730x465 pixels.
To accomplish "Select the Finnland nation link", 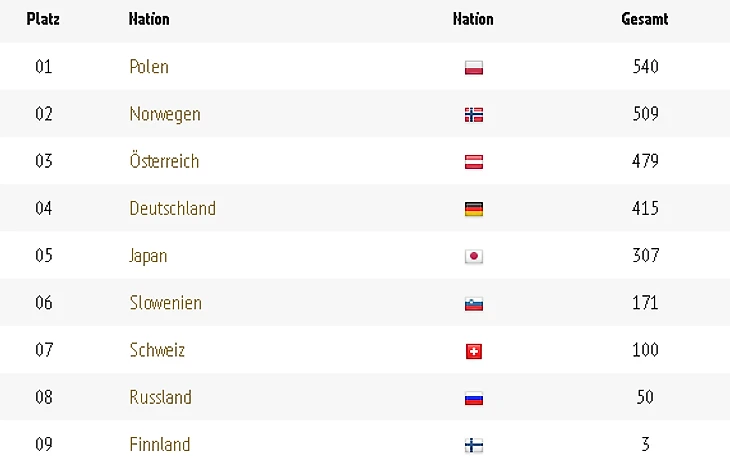I will tap(160, 444).
